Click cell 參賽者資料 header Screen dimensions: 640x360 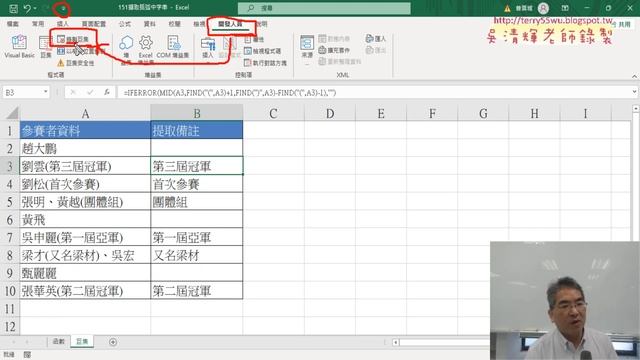pyautogui.click(x=85, y=131)
